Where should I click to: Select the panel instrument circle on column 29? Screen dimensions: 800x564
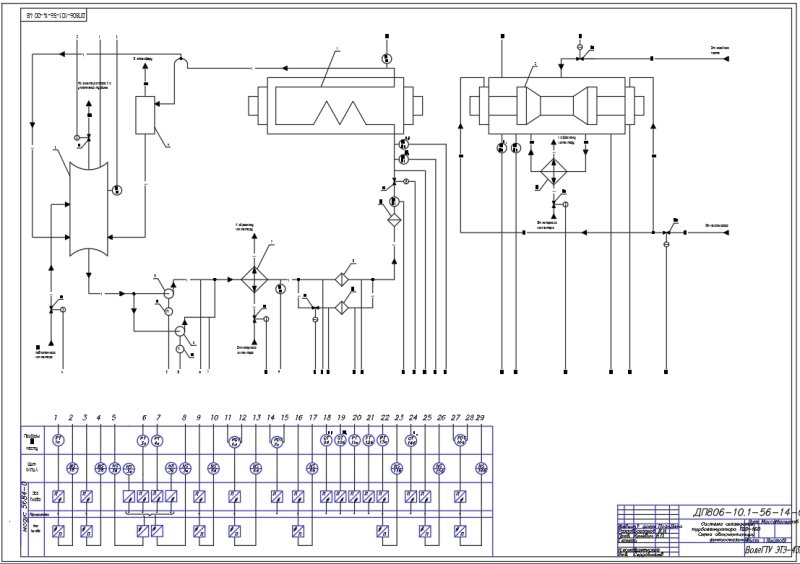pyautogui.click(x=481, y=468)
